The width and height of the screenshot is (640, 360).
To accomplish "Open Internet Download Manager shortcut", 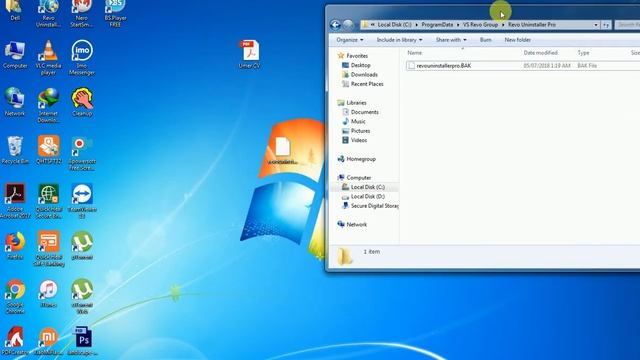I will pyautogui.click(x=48, y=105).
